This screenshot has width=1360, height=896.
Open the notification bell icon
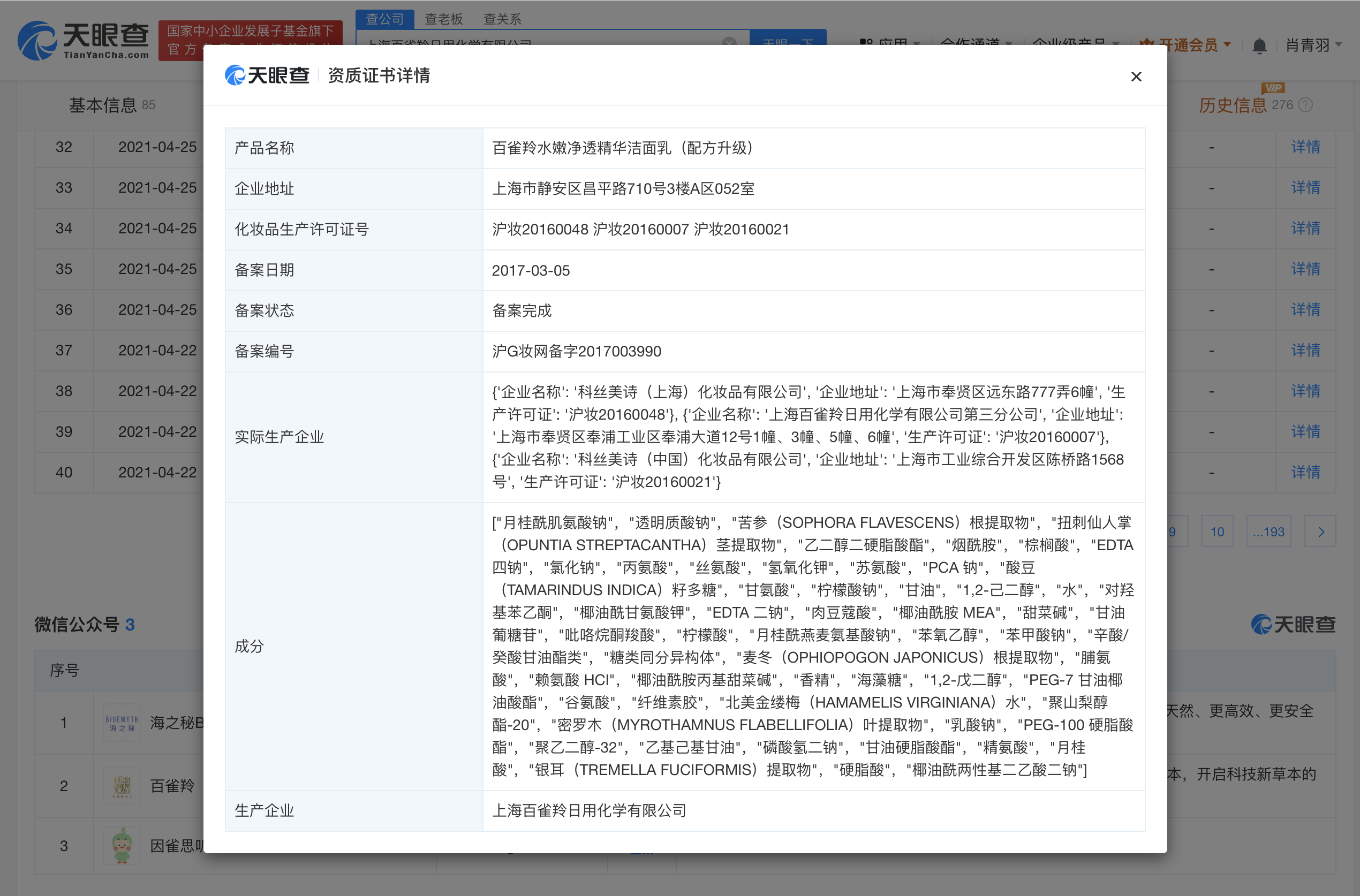[1259, 45]
